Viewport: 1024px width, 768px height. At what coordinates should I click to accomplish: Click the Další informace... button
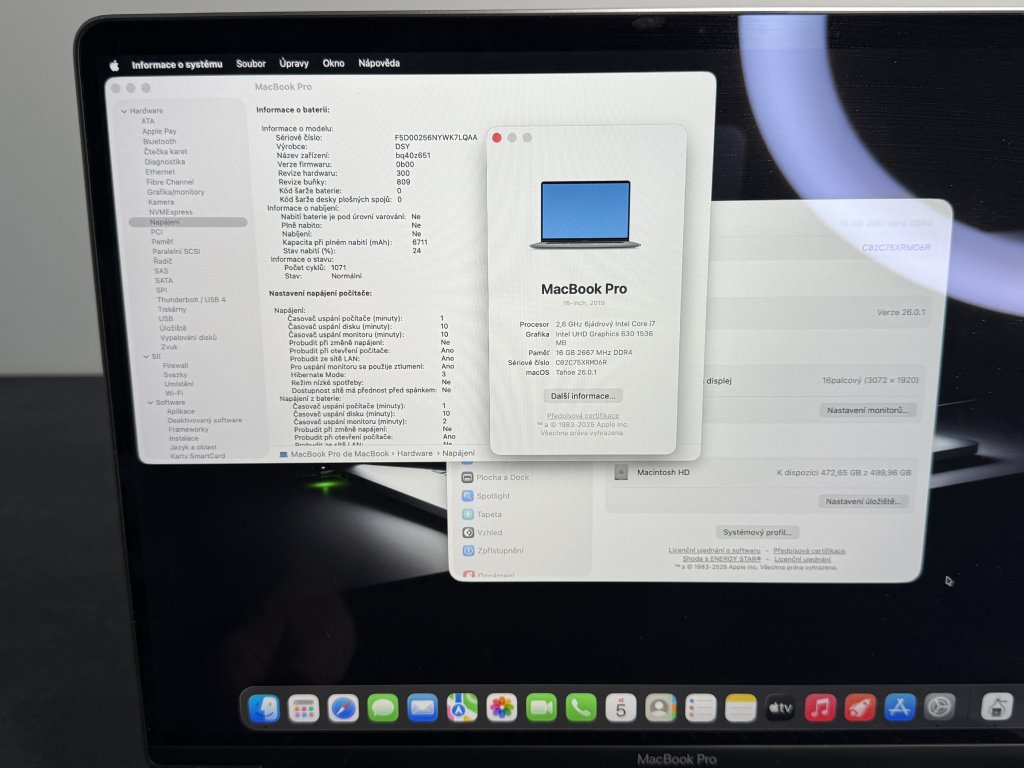coord(583,396)
